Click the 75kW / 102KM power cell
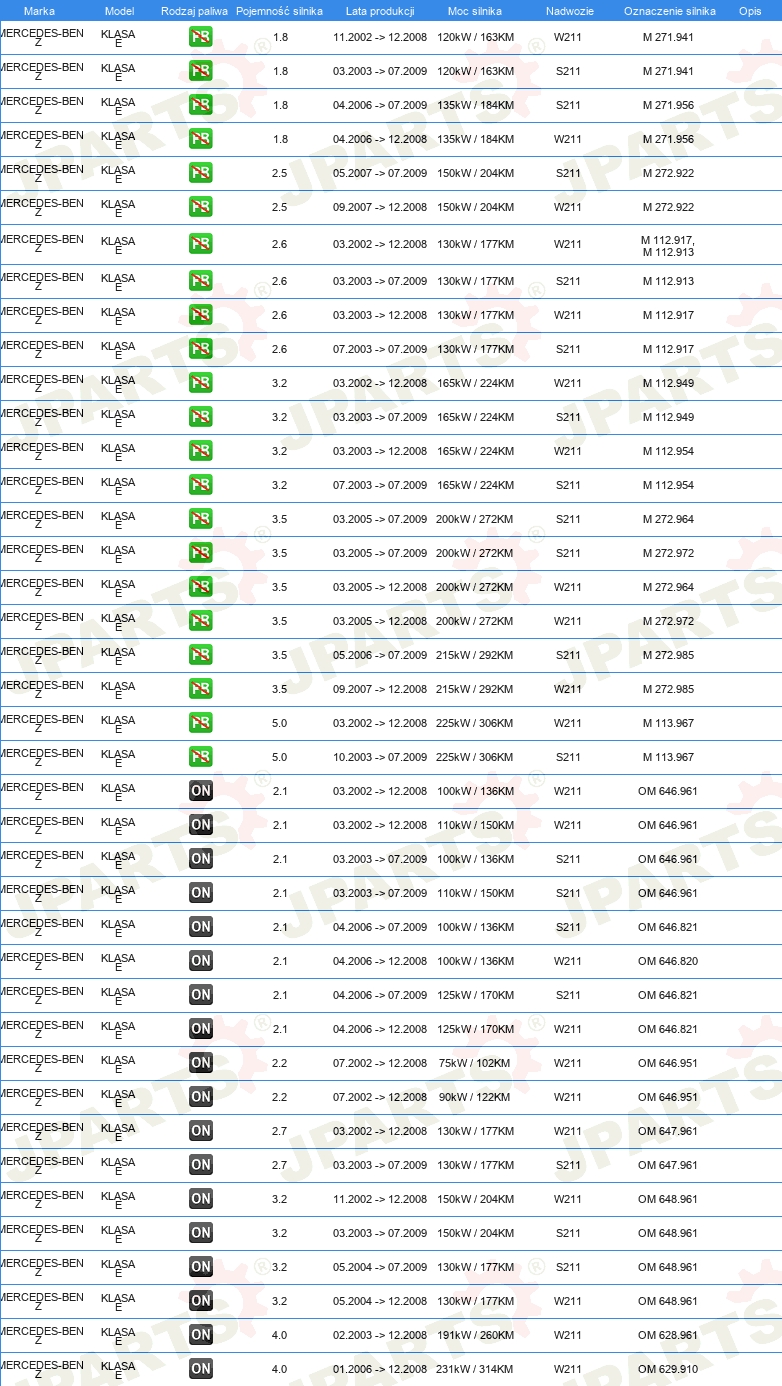 point(475,1063)
